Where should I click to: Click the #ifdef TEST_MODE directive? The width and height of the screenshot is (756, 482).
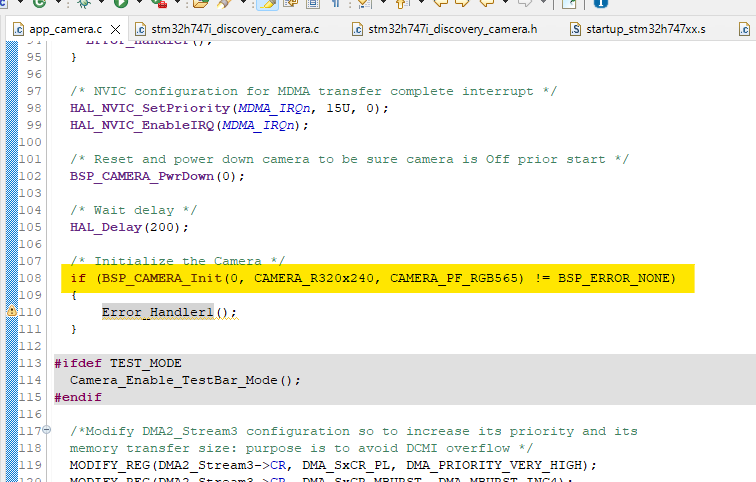click(118, 363)
